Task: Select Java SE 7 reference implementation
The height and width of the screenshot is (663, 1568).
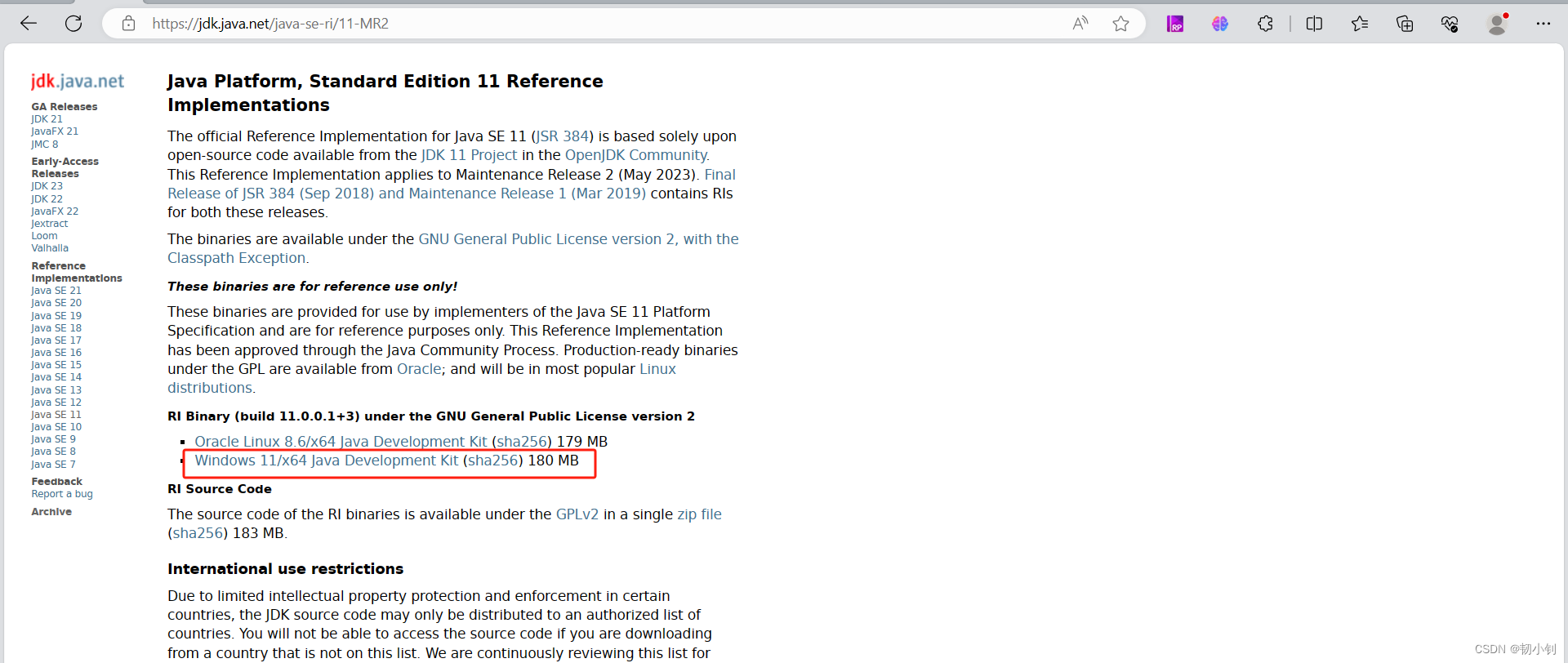Action: (x=53, y=465)
